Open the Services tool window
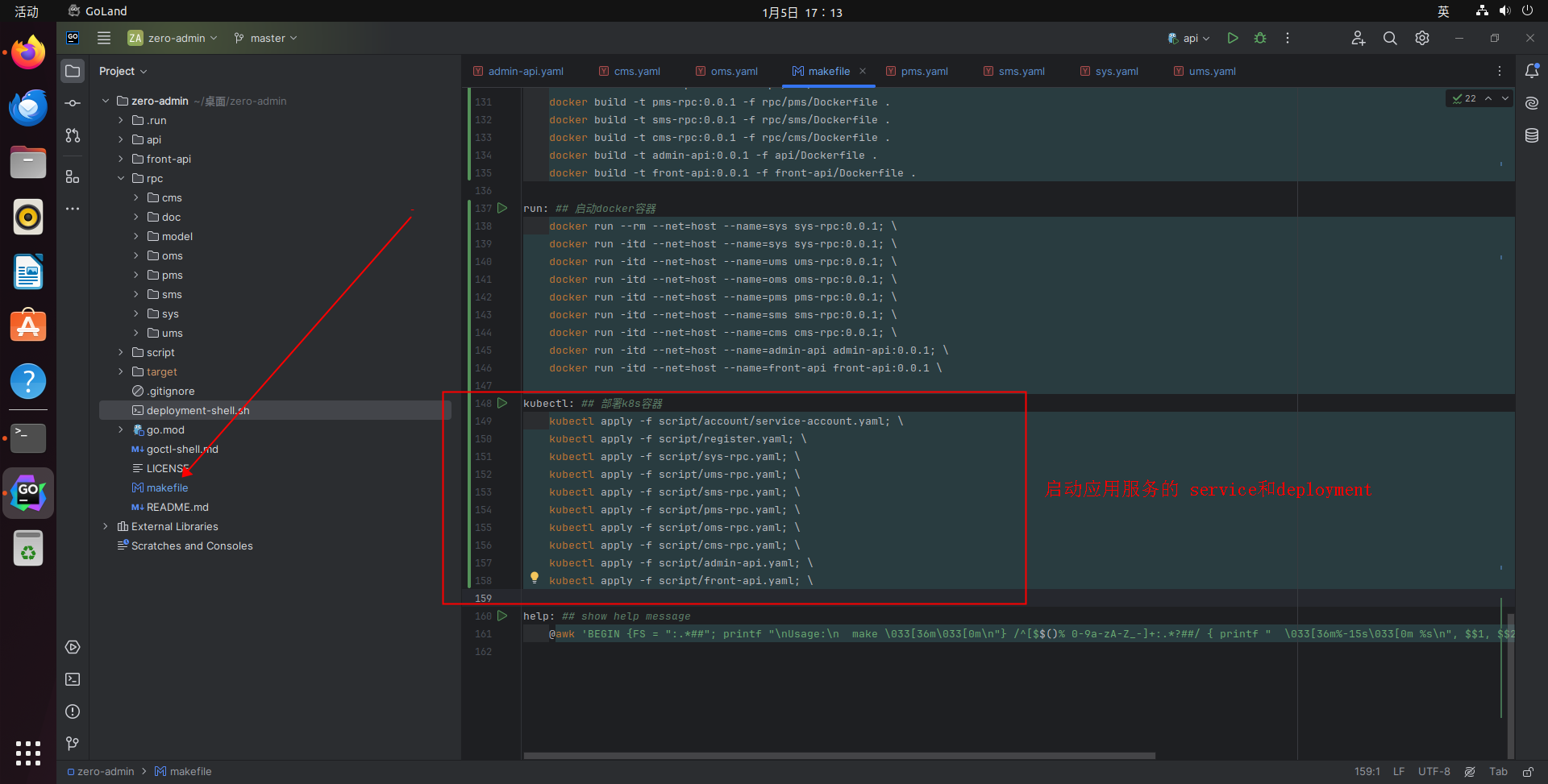The image size is (1548, 784). coord(73,647)
